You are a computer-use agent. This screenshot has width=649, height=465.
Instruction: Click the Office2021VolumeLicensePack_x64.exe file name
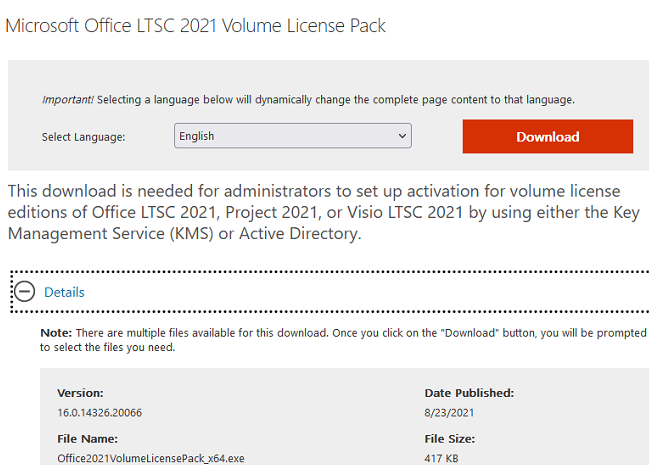pyautogui.click(x=151, y=458)
